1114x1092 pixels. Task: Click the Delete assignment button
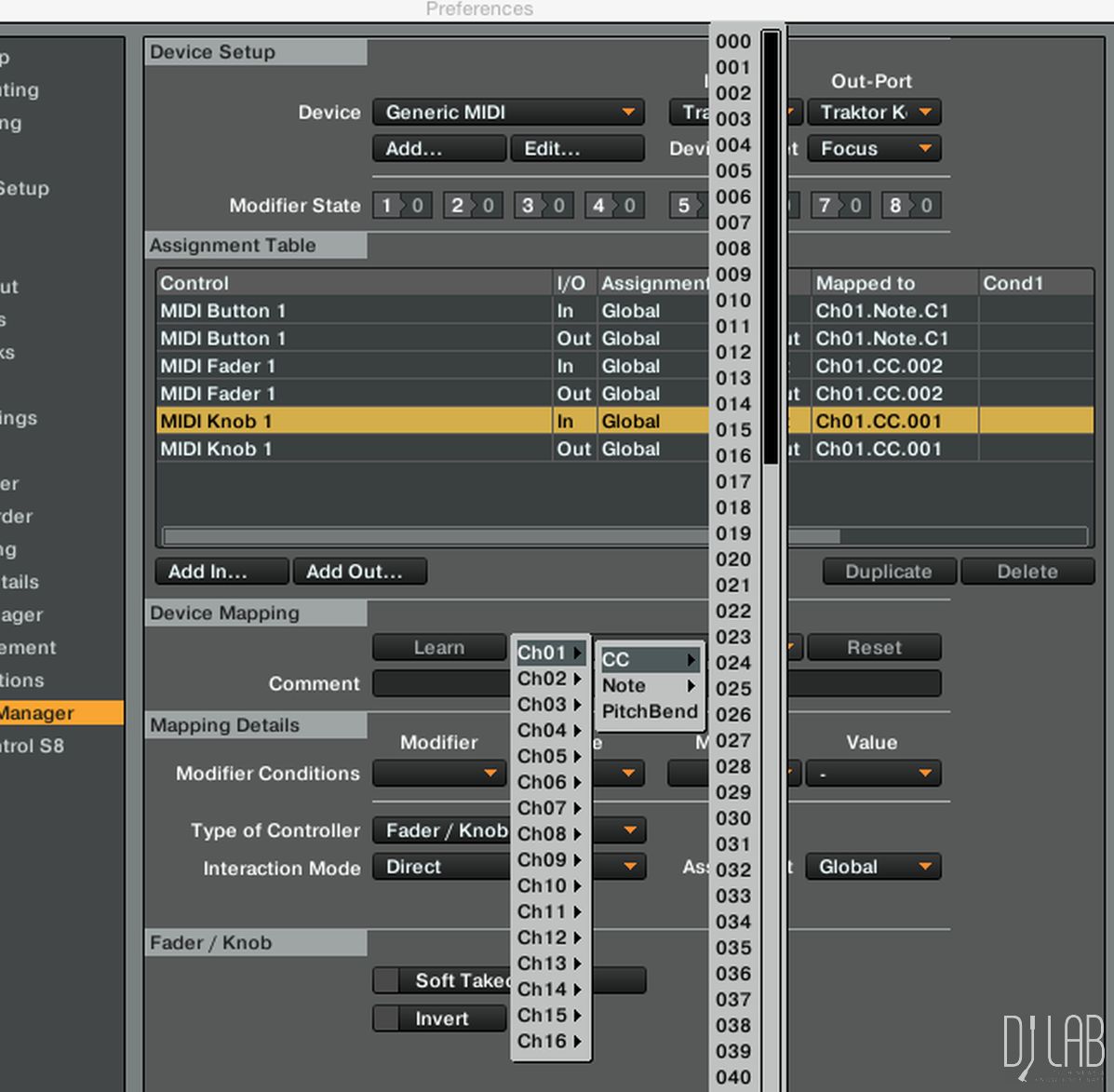click(1027, 572)
